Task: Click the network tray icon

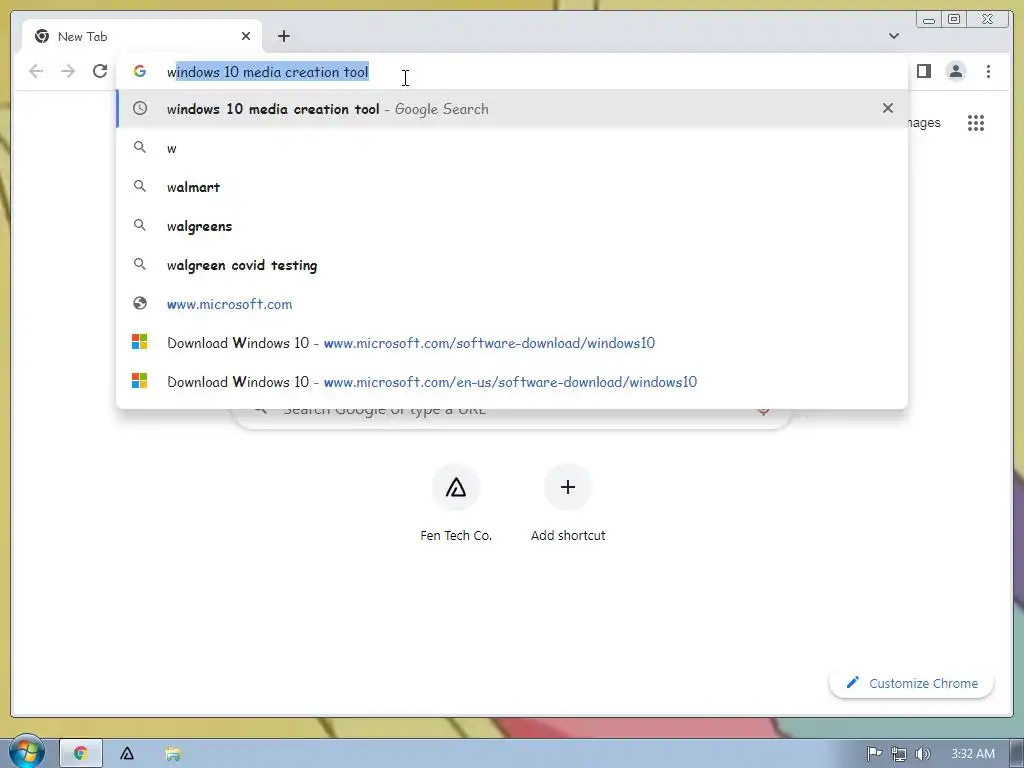Action: pos(899,754)
